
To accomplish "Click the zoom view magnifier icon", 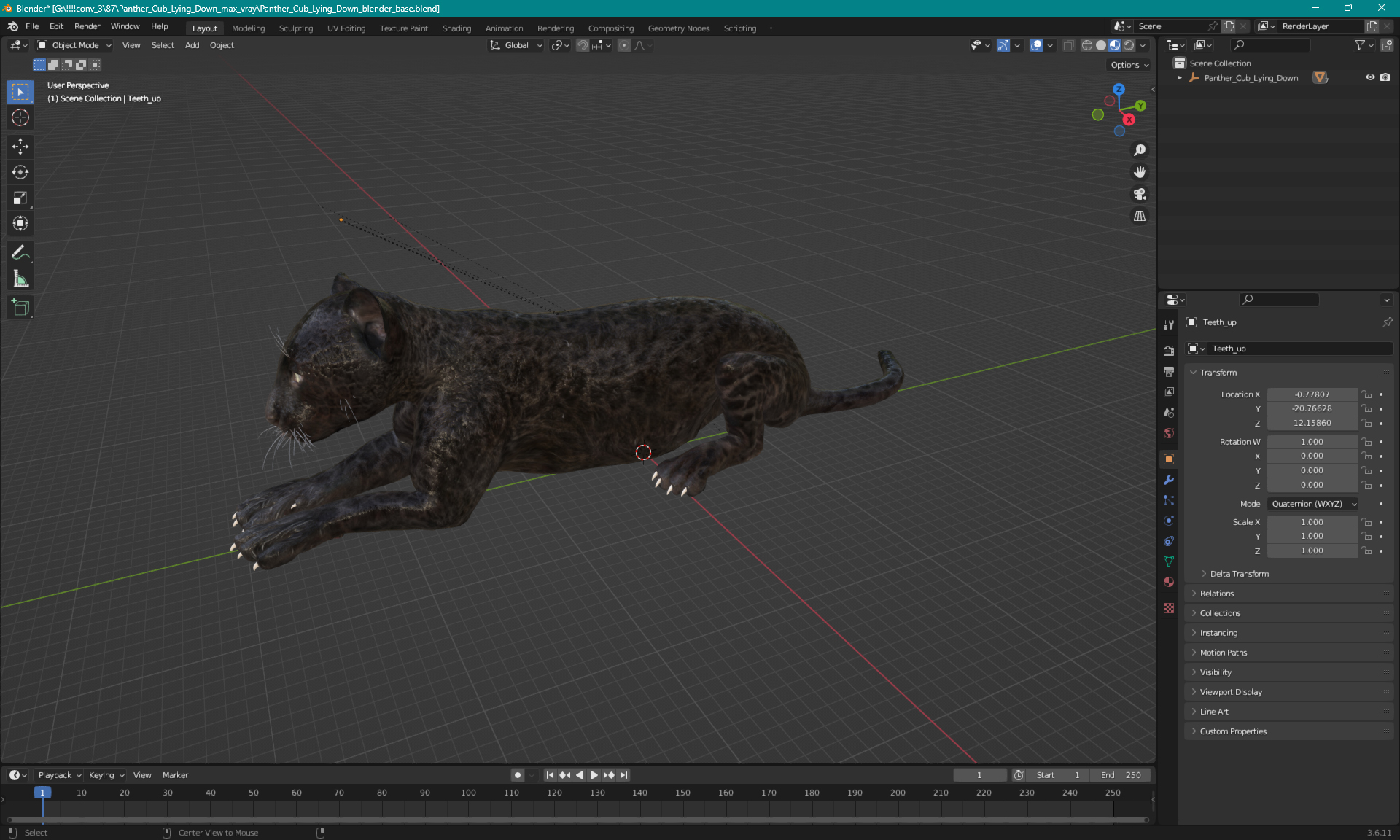I will click(x=1140, y=150).
